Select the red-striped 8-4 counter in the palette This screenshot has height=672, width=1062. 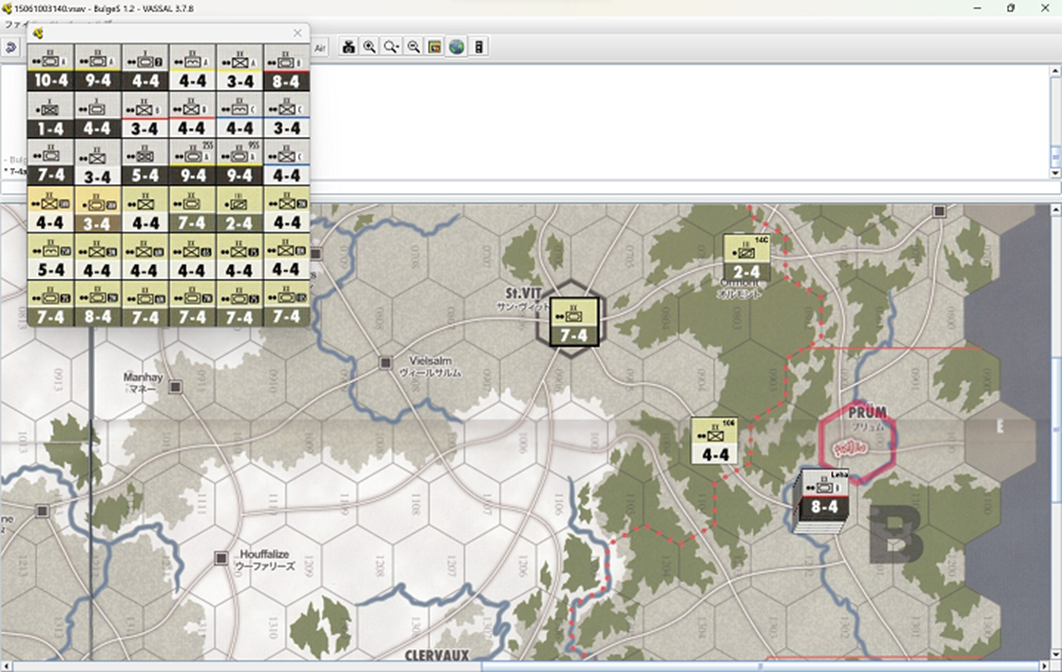tap(286, 68)
